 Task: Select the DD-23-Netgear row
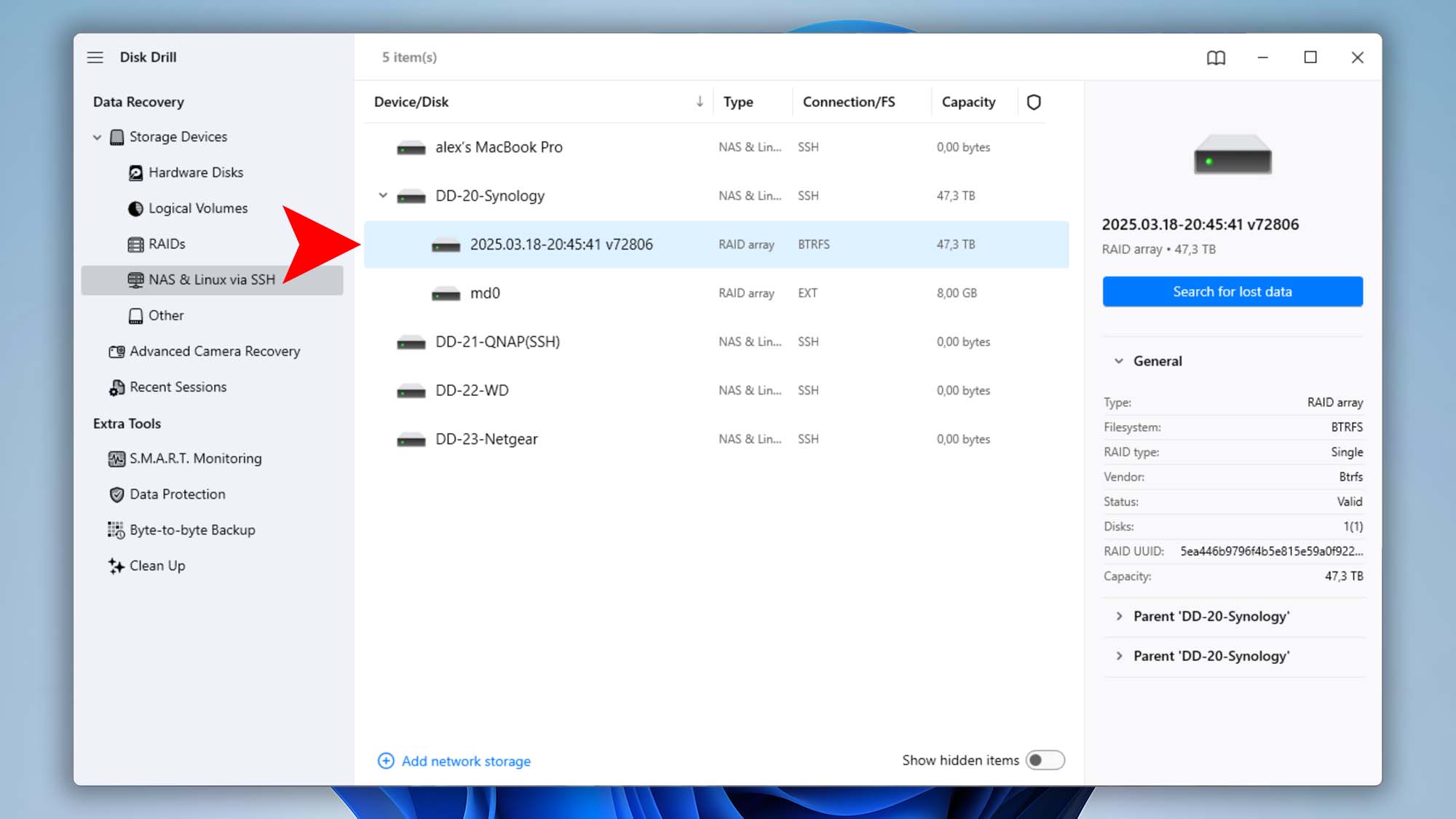pyautogui.click(x=716, y=440)
